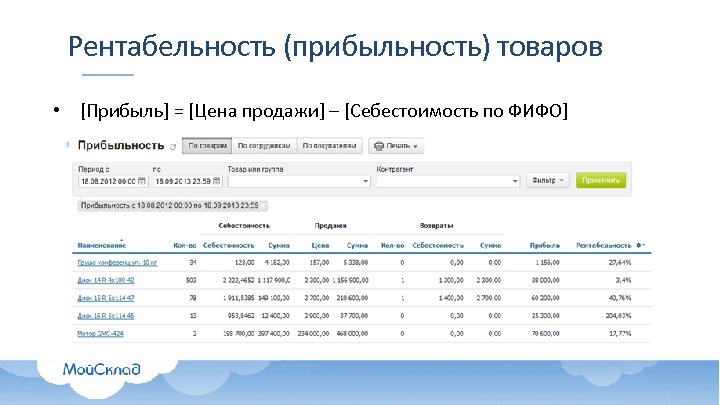The image size is (720, 405).
Task: Open the Печать dropdown arrow
Action: coord(416,146)
